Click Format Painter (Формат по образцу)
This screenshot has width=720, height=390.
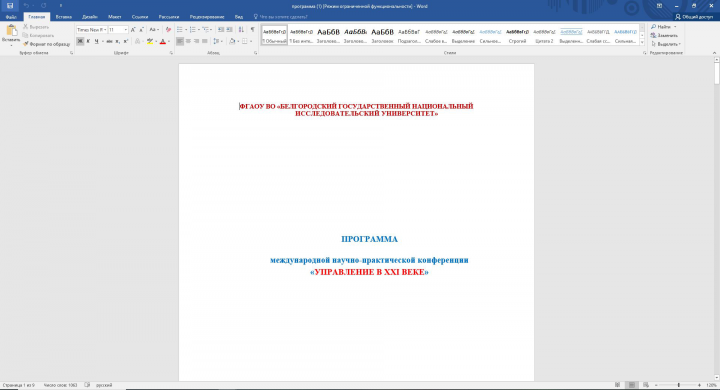[46, 44]
